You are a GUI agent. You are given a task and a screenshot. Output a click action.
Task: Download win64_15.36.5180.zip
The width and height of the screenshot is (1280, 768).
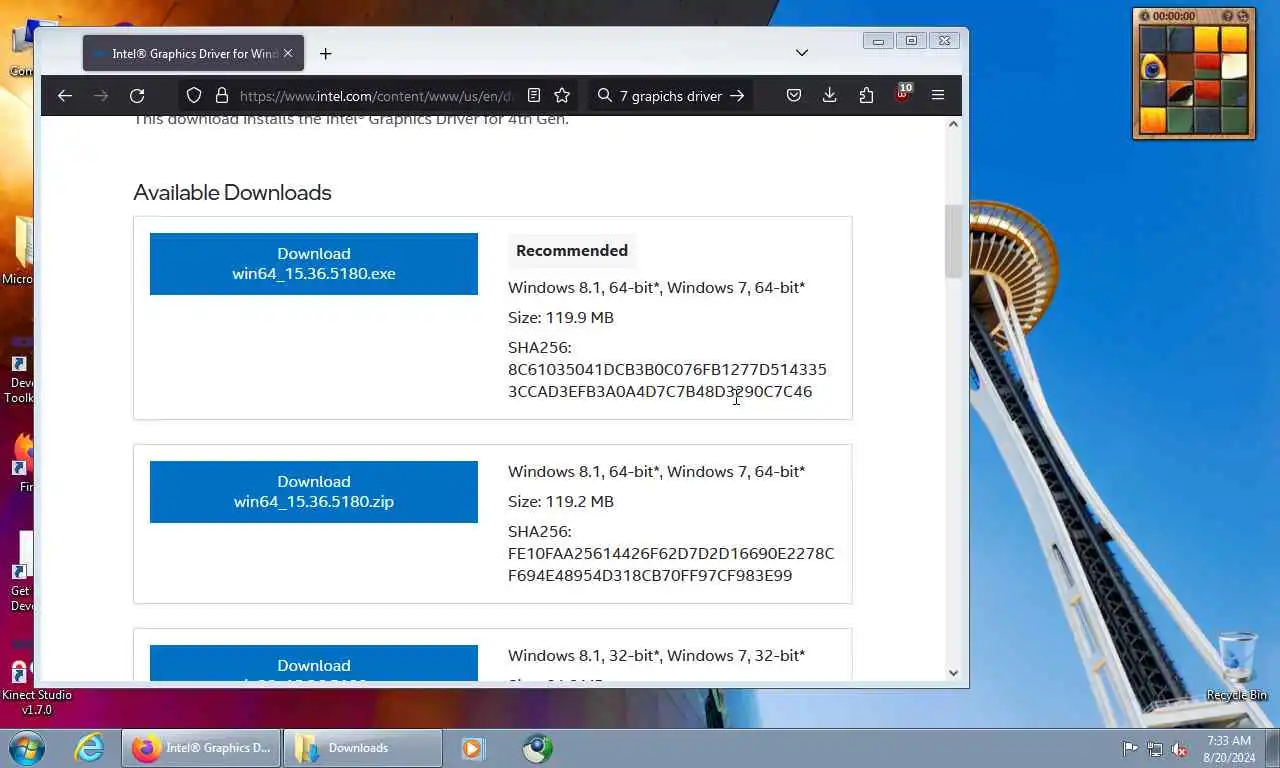[314, 492]
